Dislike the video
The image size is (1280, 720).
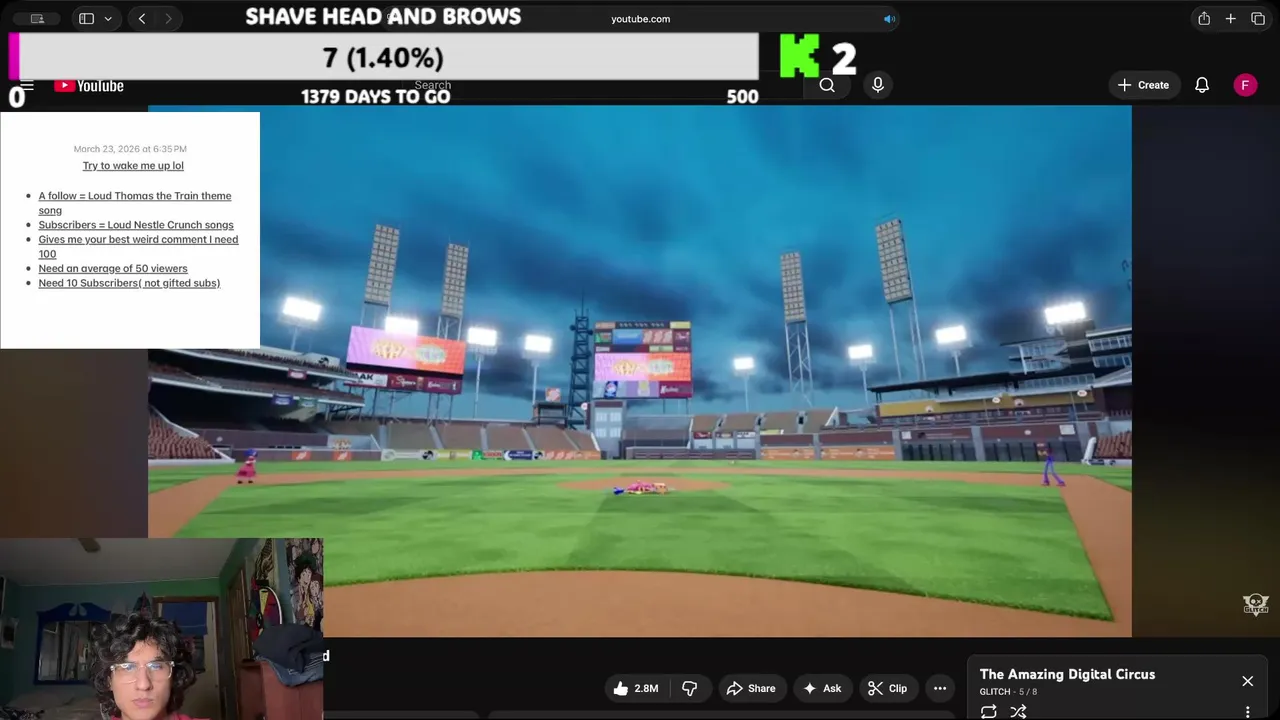click(x=689, y=688)
